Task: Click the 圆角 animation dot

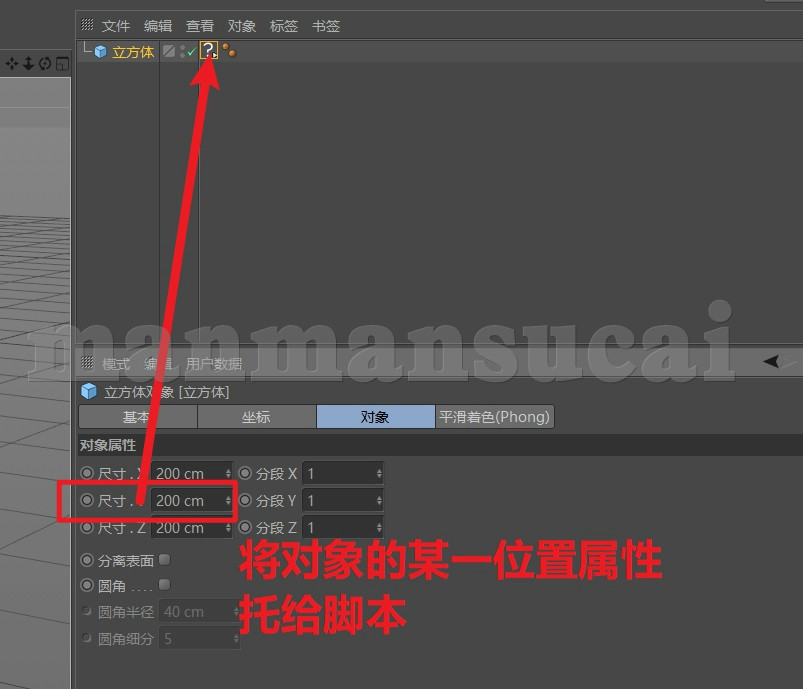Action: pyautogui.click(x=87, y=584)
